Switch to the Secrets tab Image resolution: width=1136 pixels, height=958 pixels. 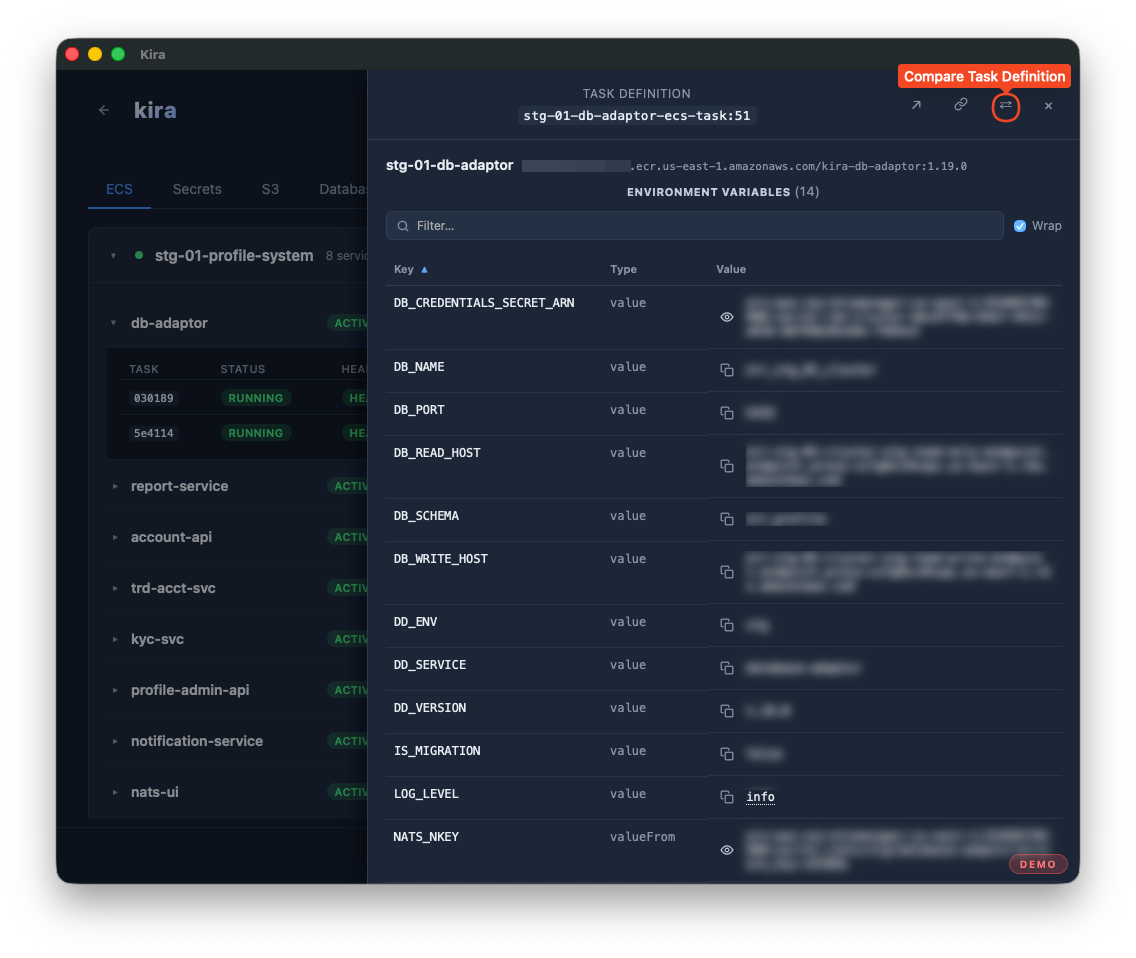(x=197, y=190)
